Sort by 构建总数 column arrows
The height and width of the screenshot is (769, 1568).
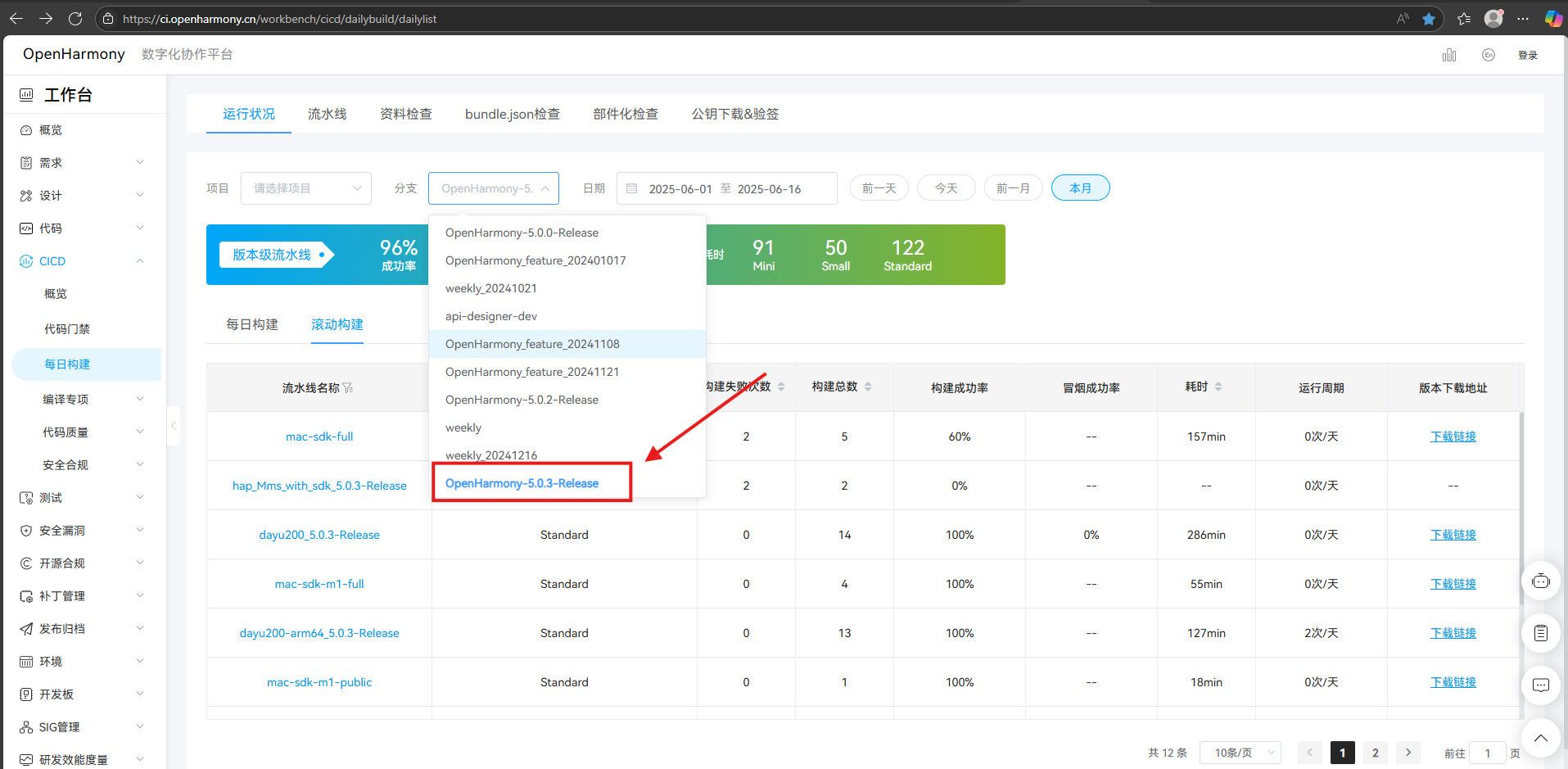868,387
